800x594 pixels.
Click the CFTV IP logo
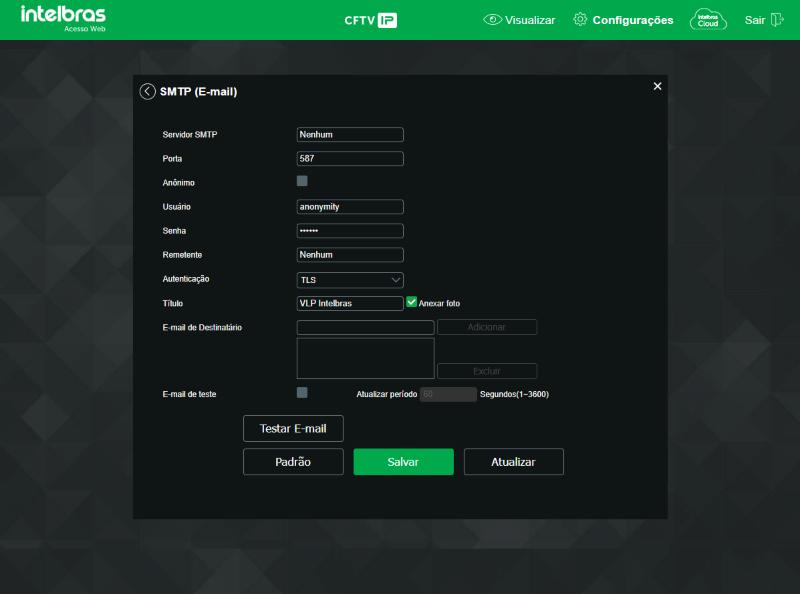coord(370,20)
